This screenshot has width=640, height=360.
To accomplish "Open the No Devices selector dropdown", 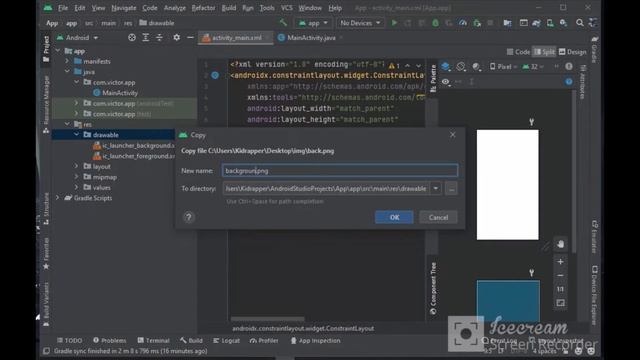I will [x=360, y=23].
